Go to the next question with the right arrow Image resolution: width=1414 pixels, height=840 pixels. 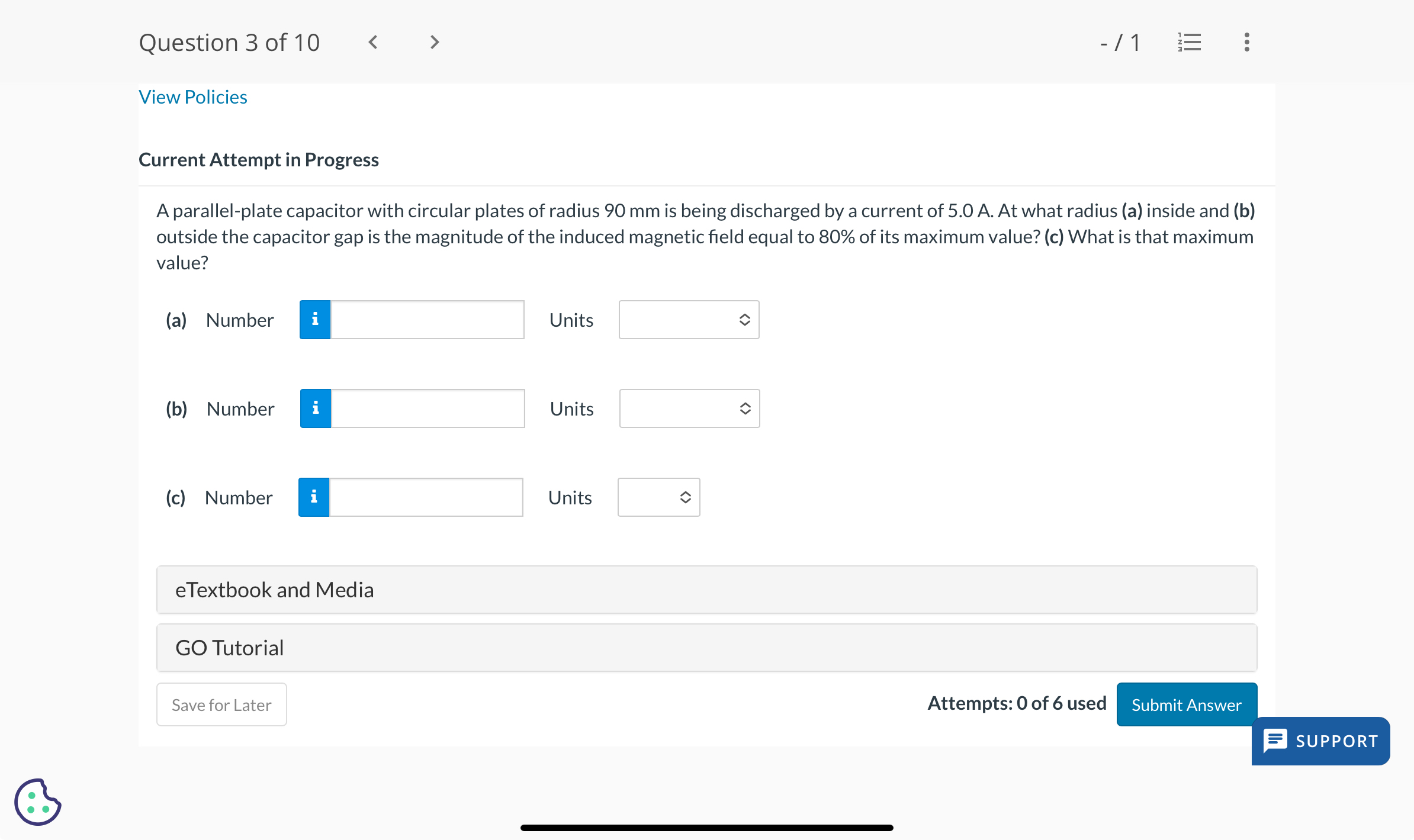coord(434,42)
